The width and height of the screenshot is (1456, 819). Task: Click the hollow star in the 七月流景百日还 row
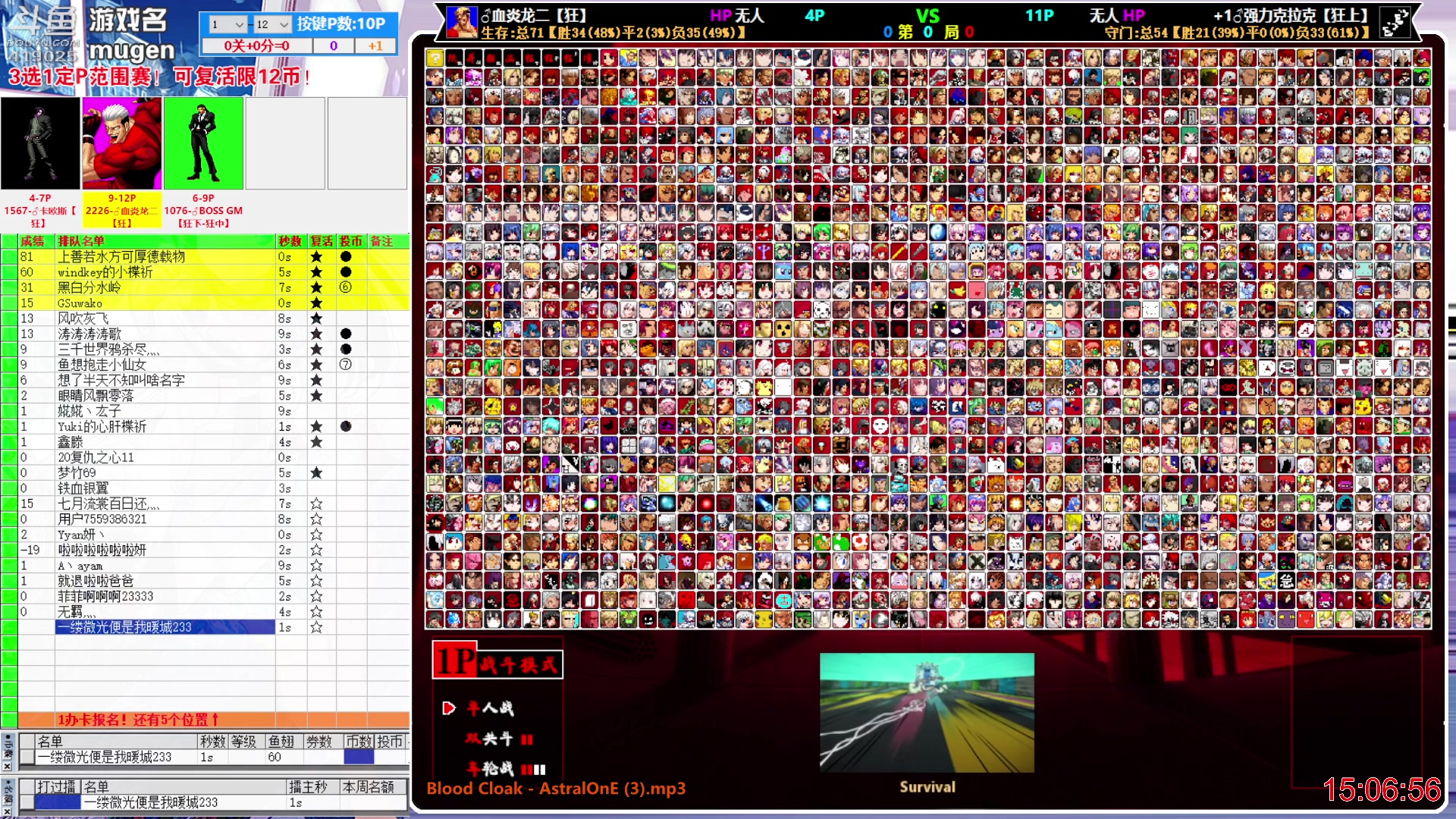316,504
